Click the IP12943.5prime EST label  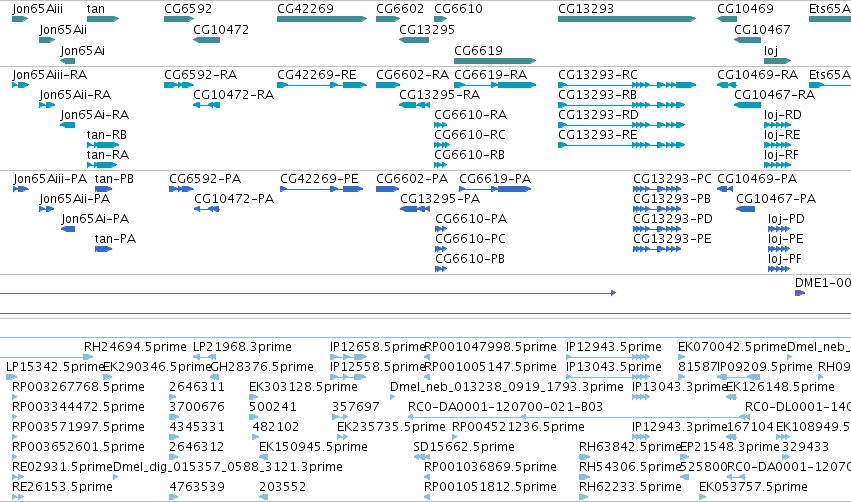point(613,347)
